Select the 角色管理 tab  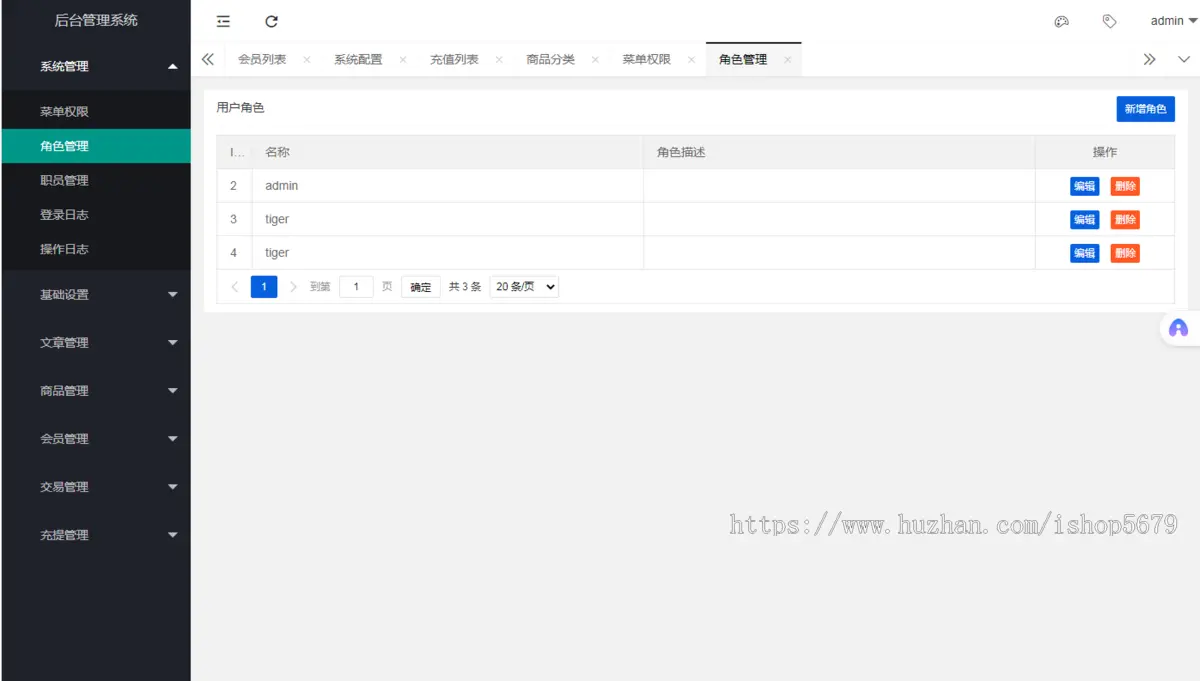[x=743, y=60]
